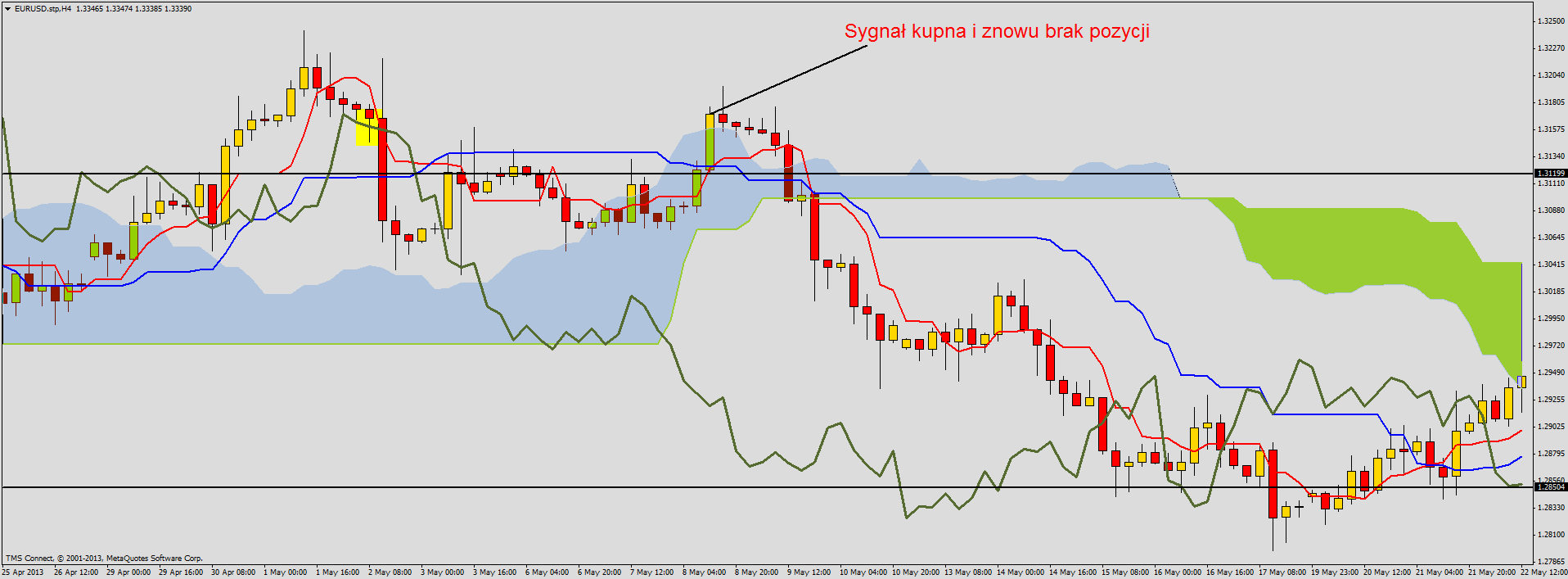Screen dimensions: 1568x579
Task: Click the 1.31805 price axis label
Action: [x=1551, y=102]
